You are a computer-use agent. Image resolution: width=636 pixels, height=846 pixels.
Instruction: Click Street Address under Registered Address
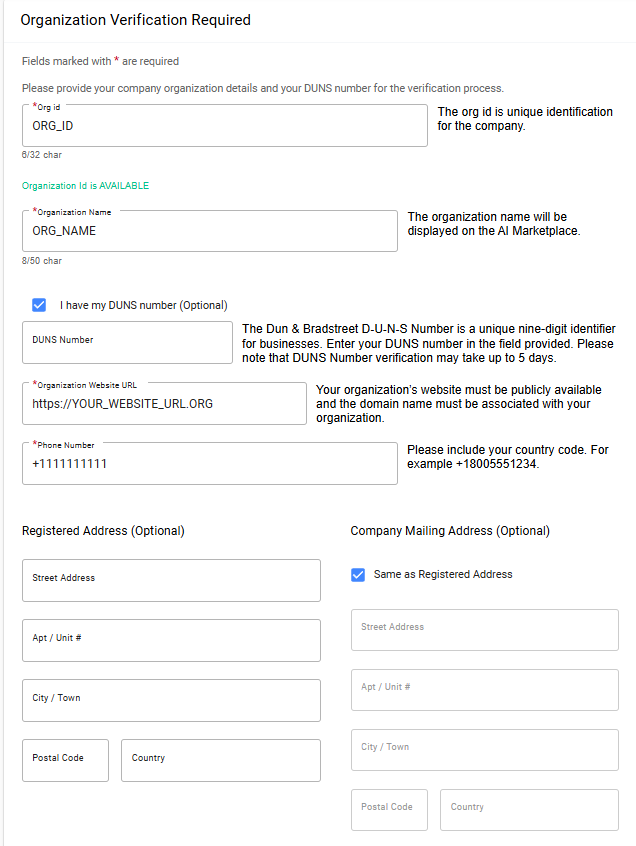click(x=171, y=580)
